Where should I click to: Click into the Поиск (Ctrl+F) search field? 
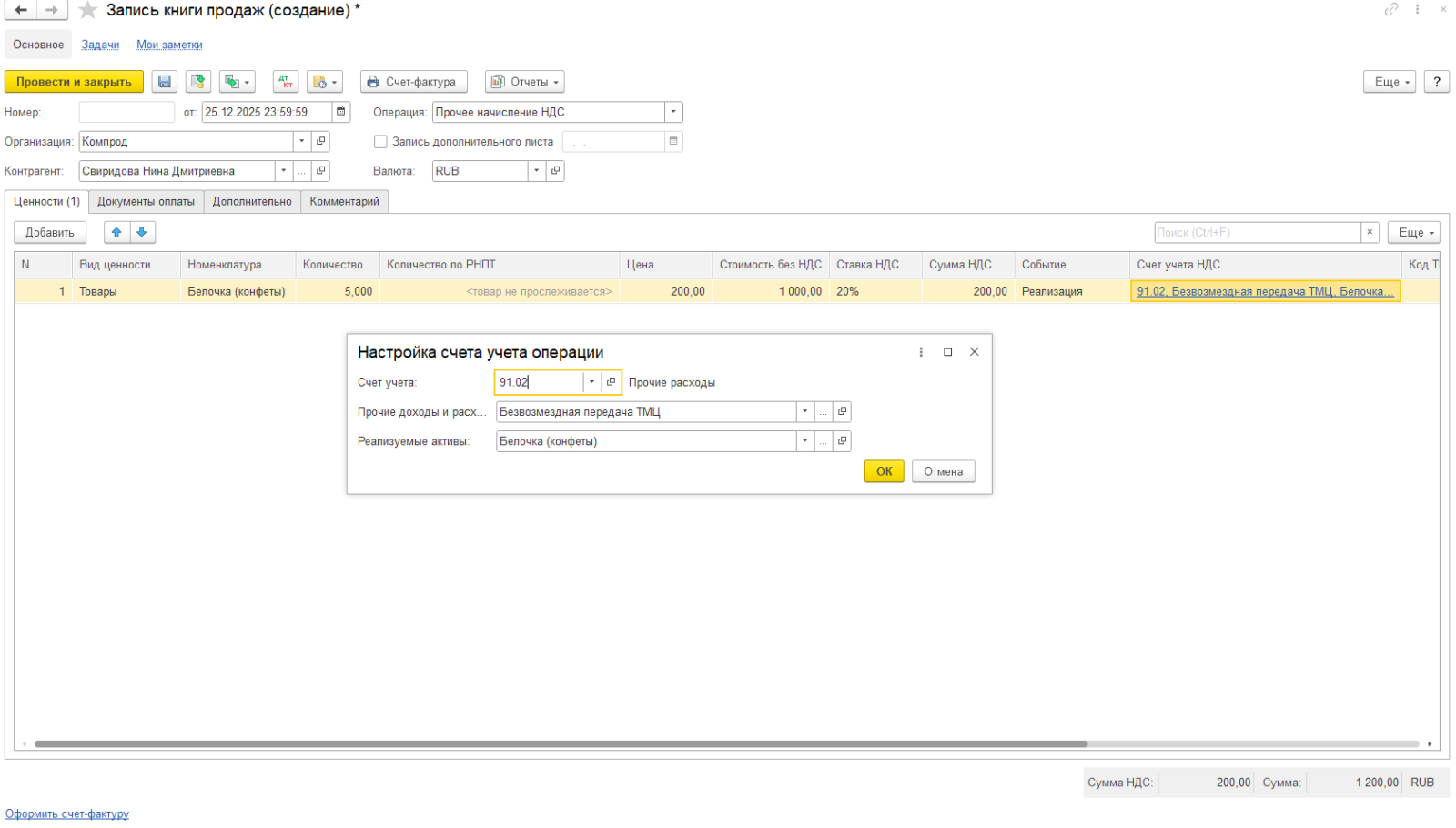(x=1257, y=233)
